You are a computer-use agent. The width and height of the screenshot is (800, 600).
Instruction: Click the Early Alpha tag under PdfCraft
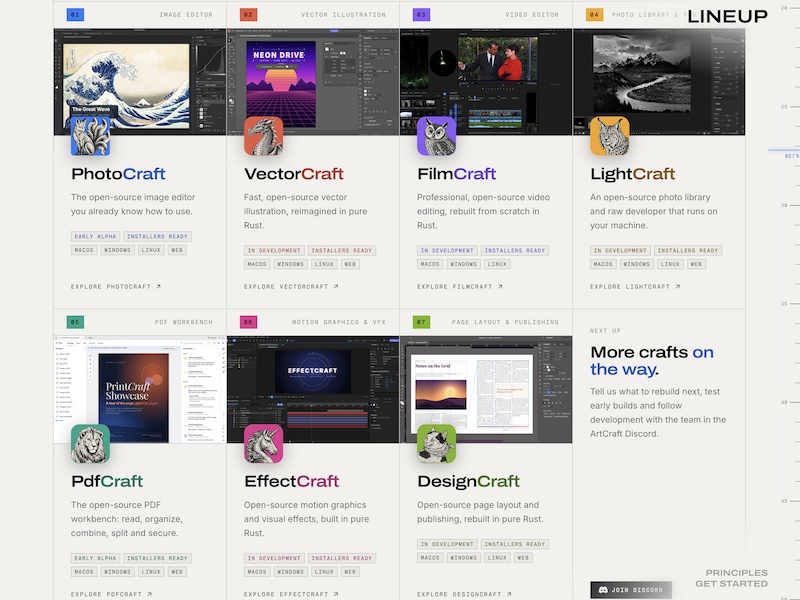tap(95, 558)
